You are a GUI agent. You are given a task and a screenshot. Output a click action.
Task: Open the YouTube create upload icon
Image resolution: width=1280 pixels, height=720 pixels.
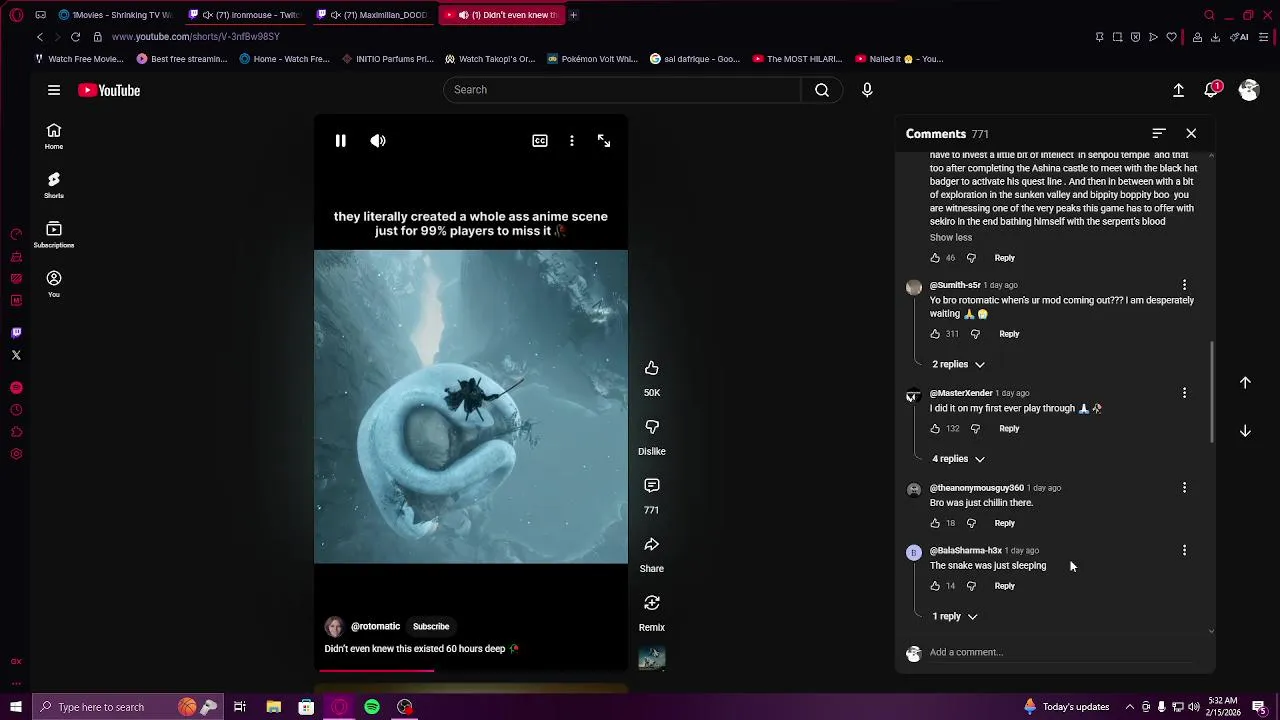(x=1179, y=90)
